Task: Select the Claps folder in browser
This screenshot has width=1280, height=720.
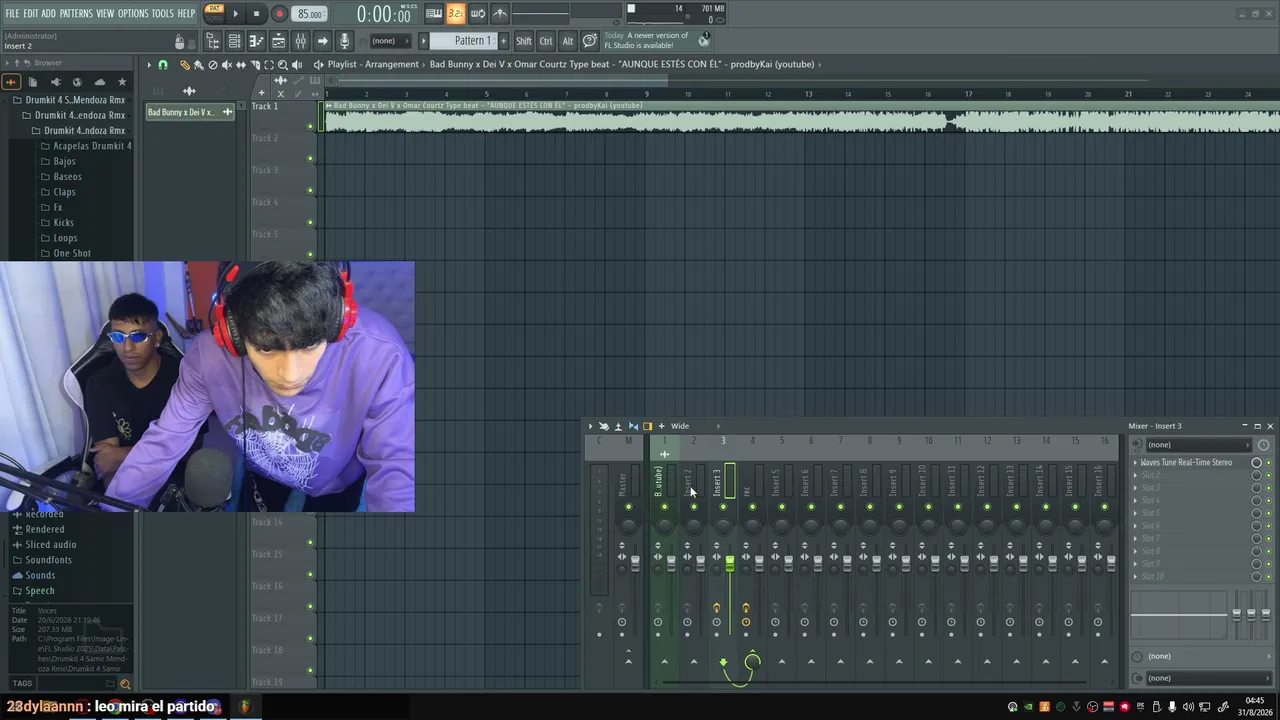Action: click(64, 192)
